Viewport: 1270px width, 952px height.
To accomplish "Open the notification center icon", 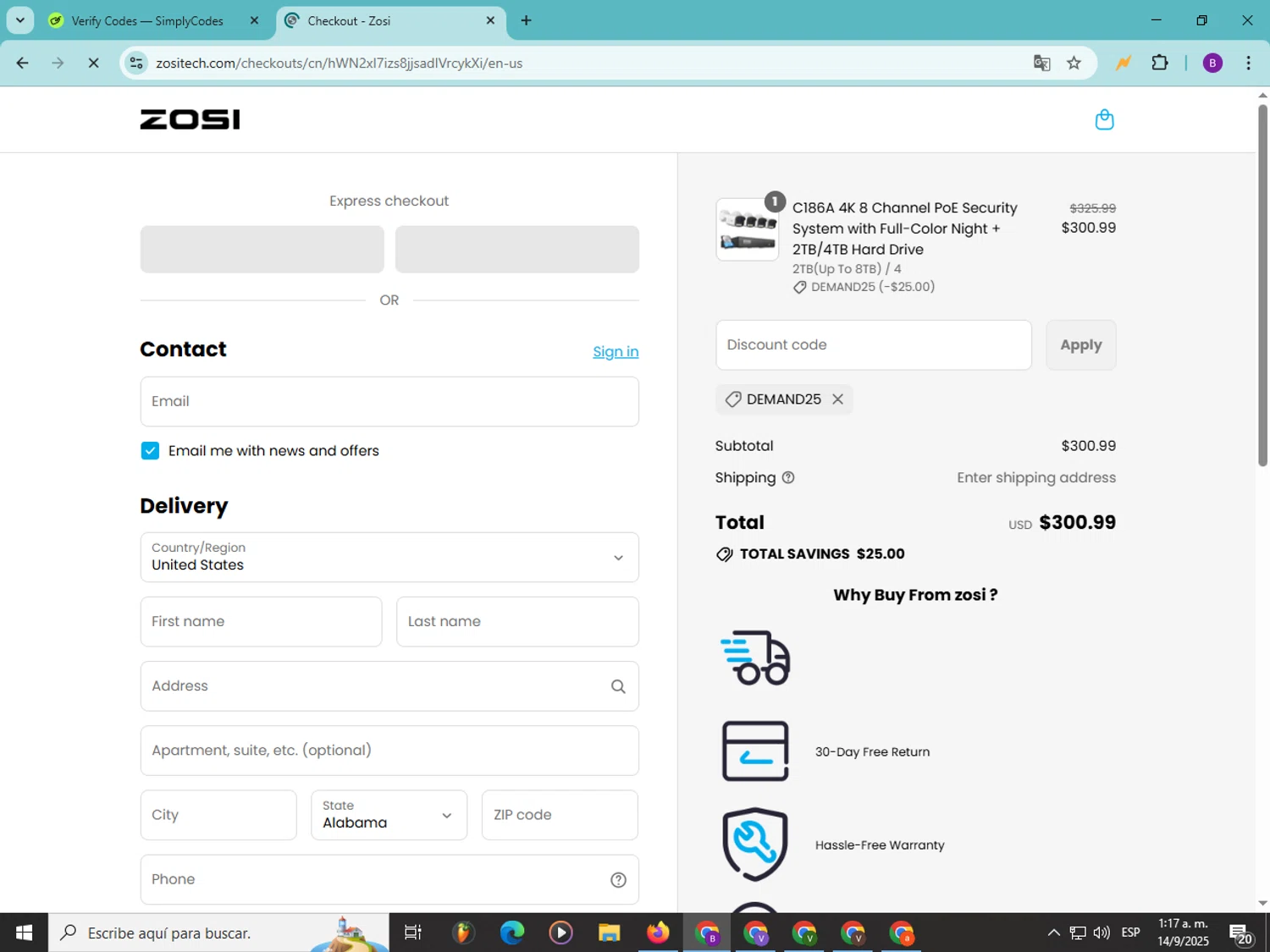I will (x=1240, y=933).
